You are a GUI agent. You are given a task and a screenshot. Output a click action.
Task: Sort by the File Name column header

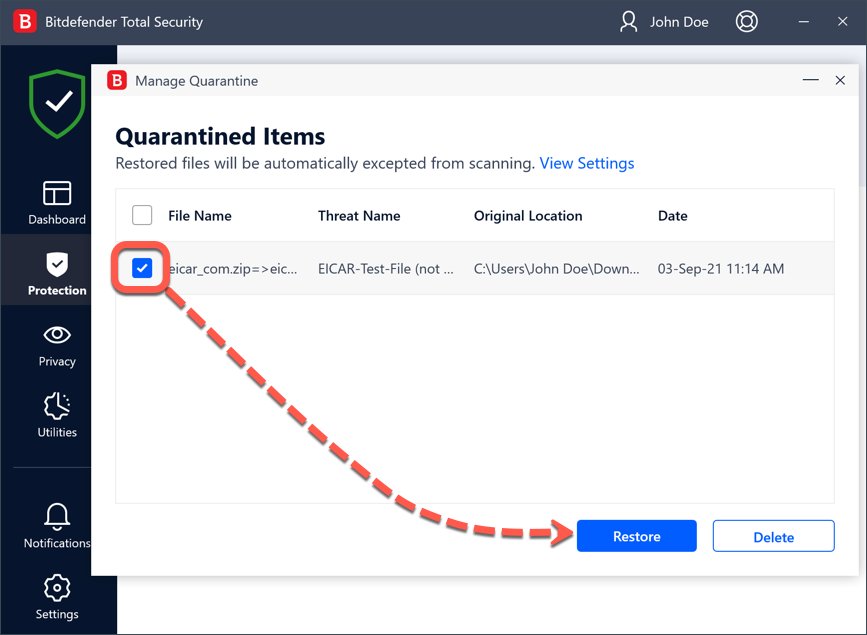coord(200,216)
